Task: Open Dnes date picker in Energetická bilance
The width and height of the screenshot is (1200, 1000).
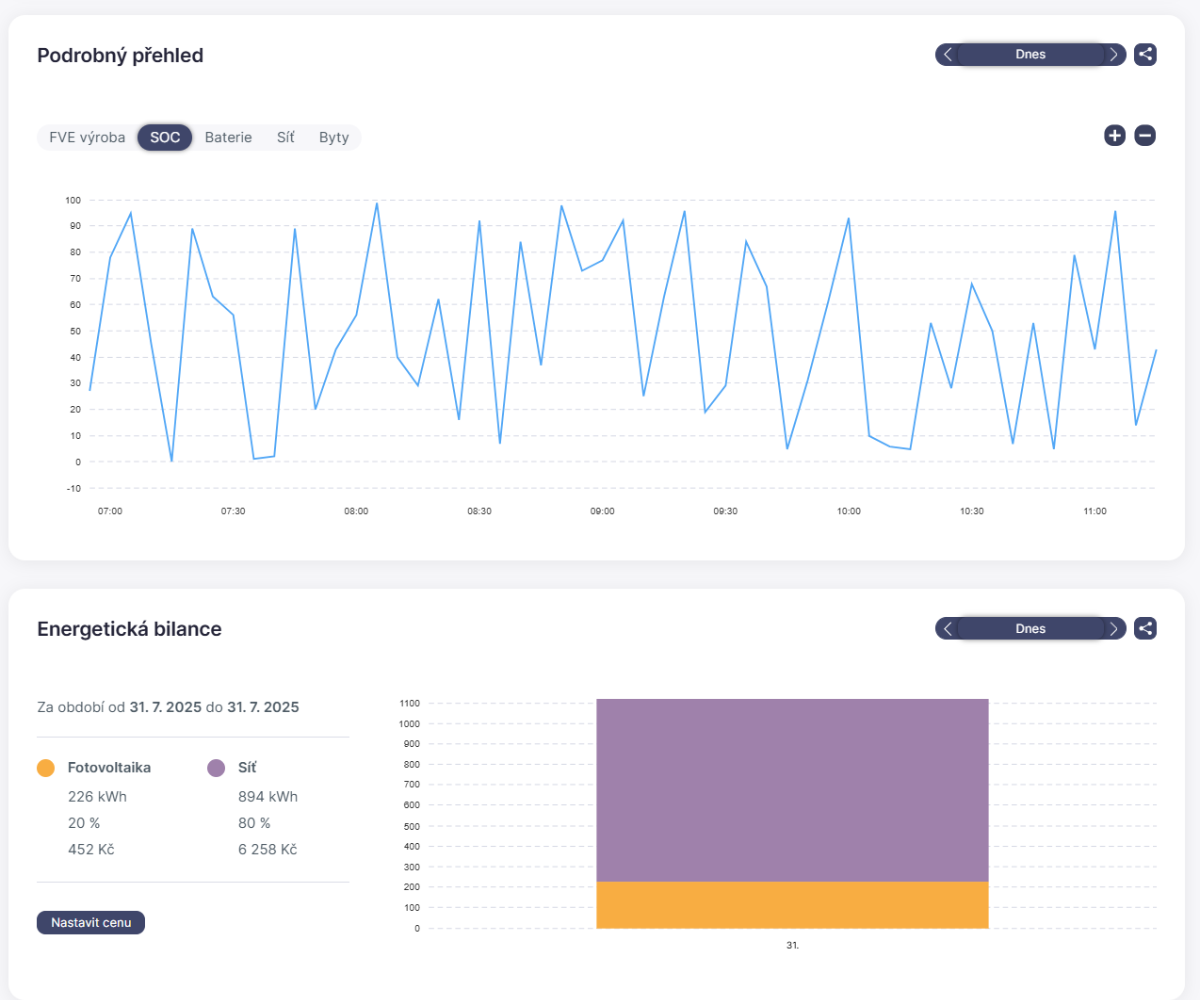Action: (x=1030, y=629)
